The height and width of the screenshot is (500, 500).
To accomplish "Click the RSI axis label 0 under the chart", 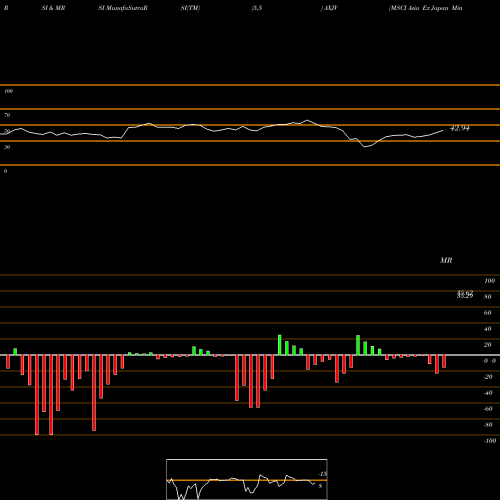I will [x=5, y=171].
